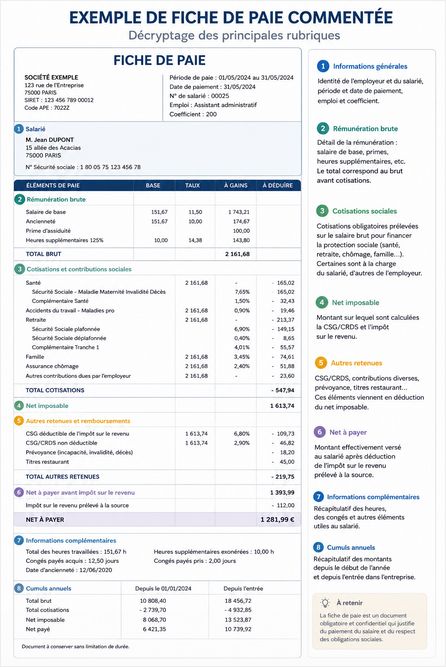This screenshot has height=667, width=446.
Task: Click number 4 badge in the payslip Net imposable row
Action: click(19, 405)
